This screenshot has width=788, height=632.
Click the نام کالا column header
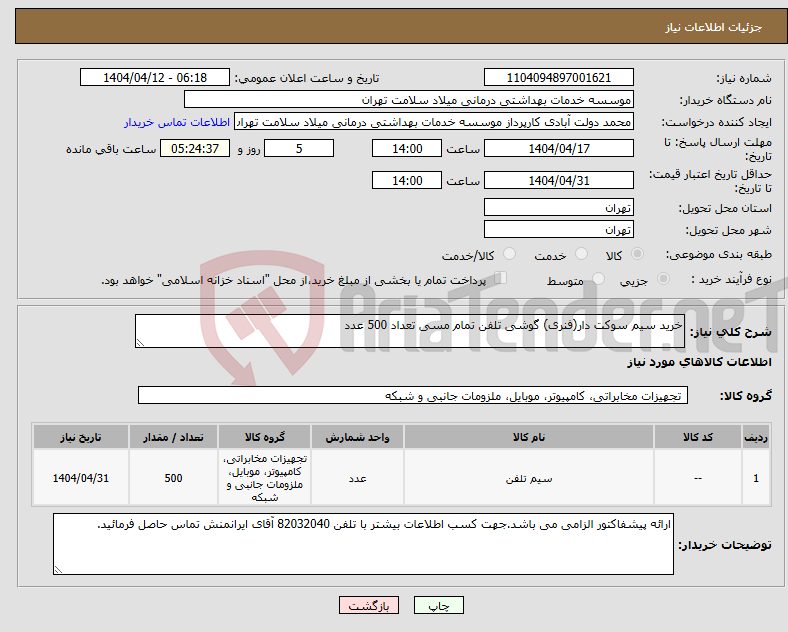[529, 437]
